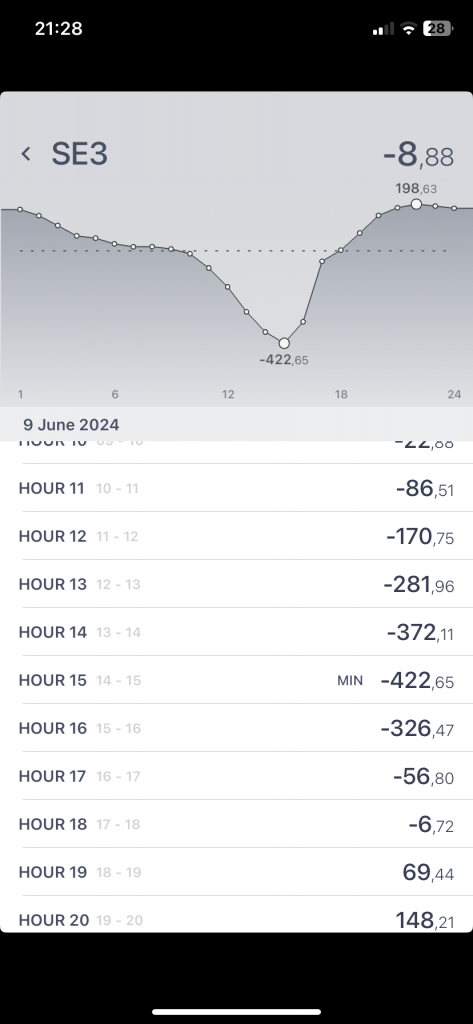Tap the HOUR 13 row with -281,96
The image size is (473, 1024).
236,584
